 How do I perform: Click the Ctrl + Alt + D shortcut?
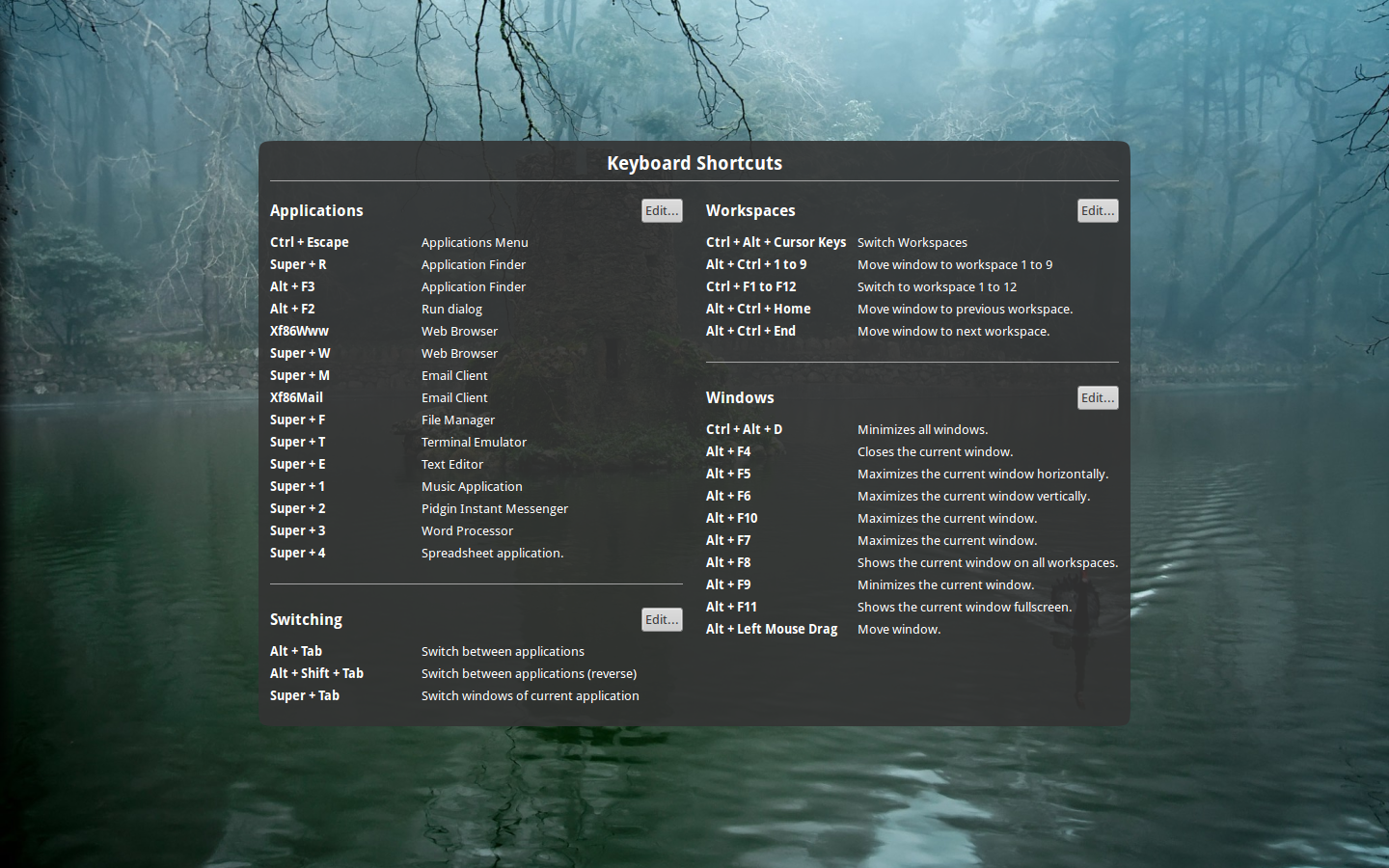pos(744,429)
